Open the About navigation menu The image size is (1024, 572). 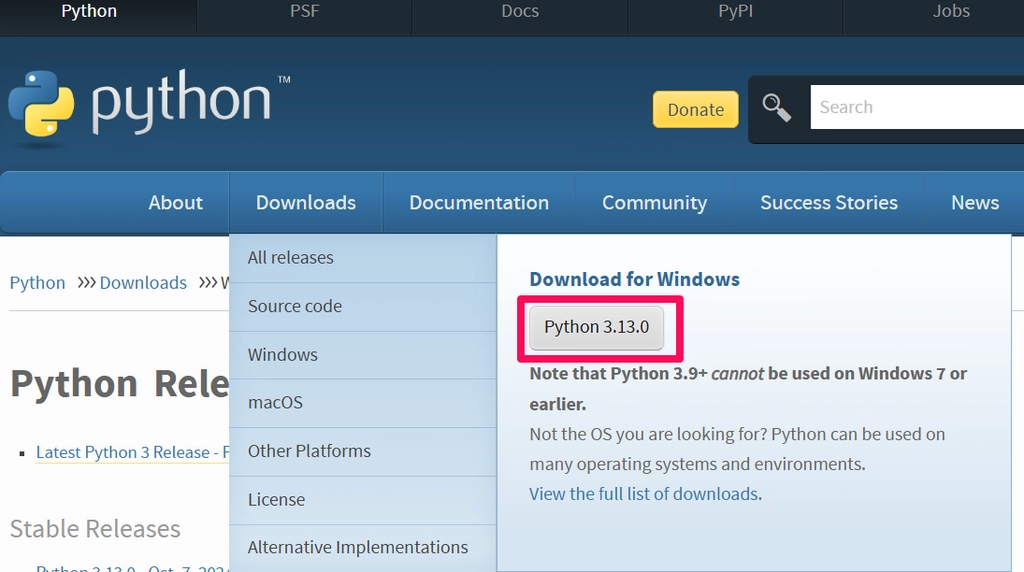(x=175, y=202)
